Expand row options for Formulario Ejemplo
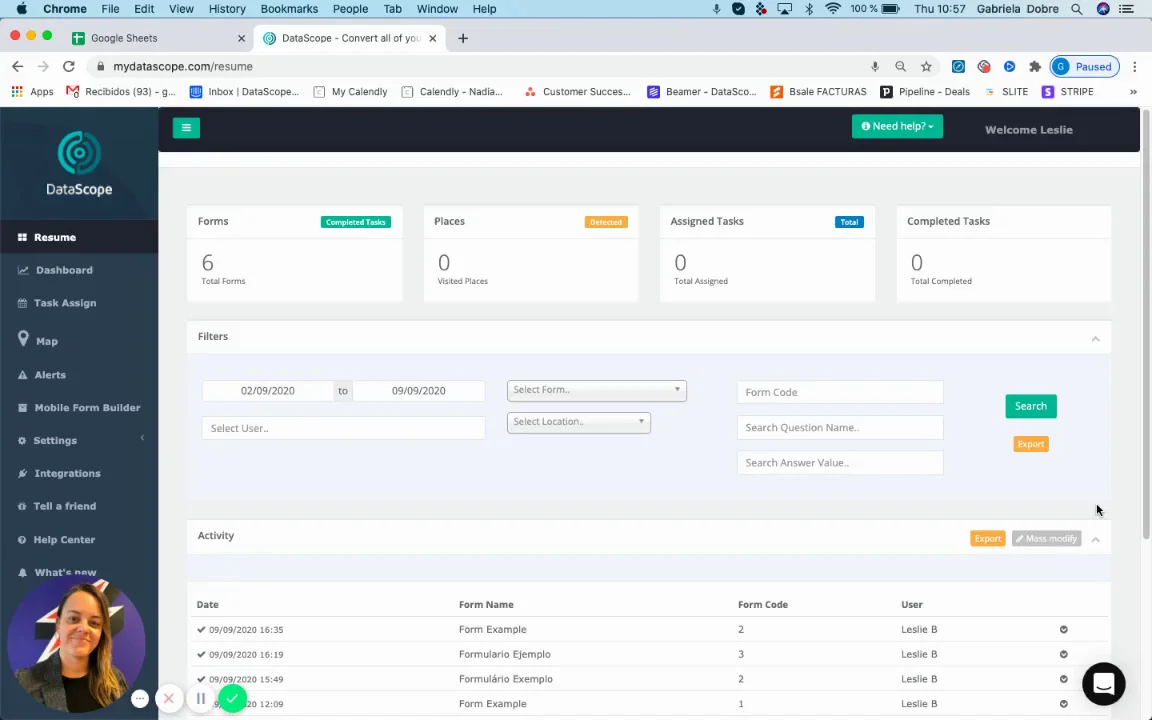Image resolution: width=1152 pixels, height=720 pixels. pyautogui.click(x=1063, y=655)
